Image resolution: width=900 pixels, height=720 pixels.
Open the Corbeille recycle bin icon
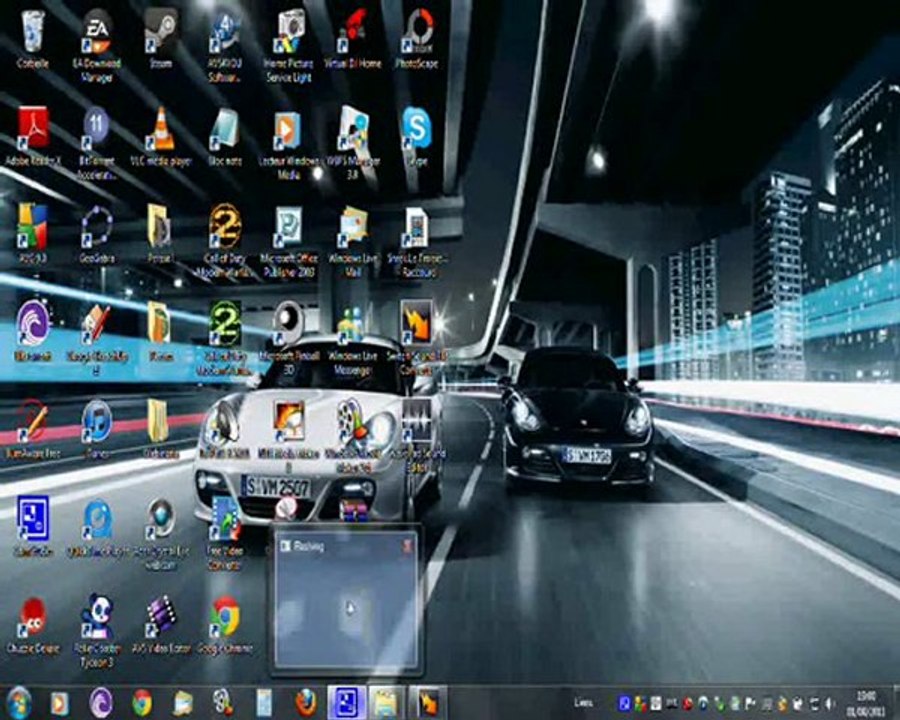pyautogui.click(x=33, y=32)
